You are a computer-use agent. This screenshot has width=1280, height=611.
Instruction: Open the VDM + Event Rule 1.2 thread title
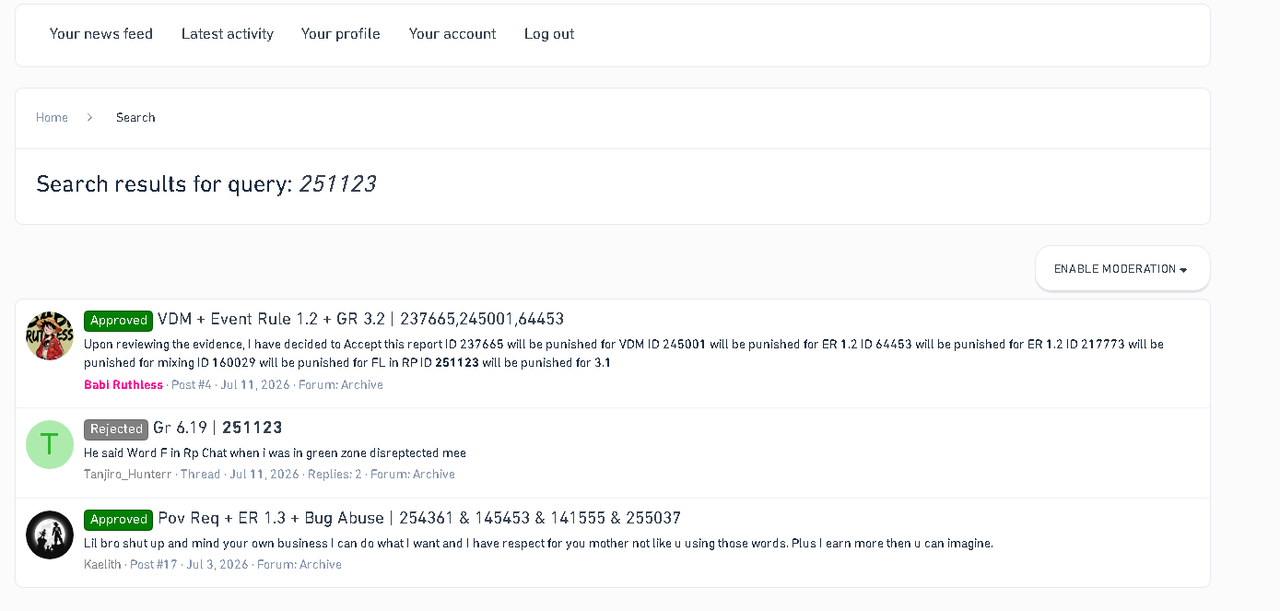[x=361, y=319]
